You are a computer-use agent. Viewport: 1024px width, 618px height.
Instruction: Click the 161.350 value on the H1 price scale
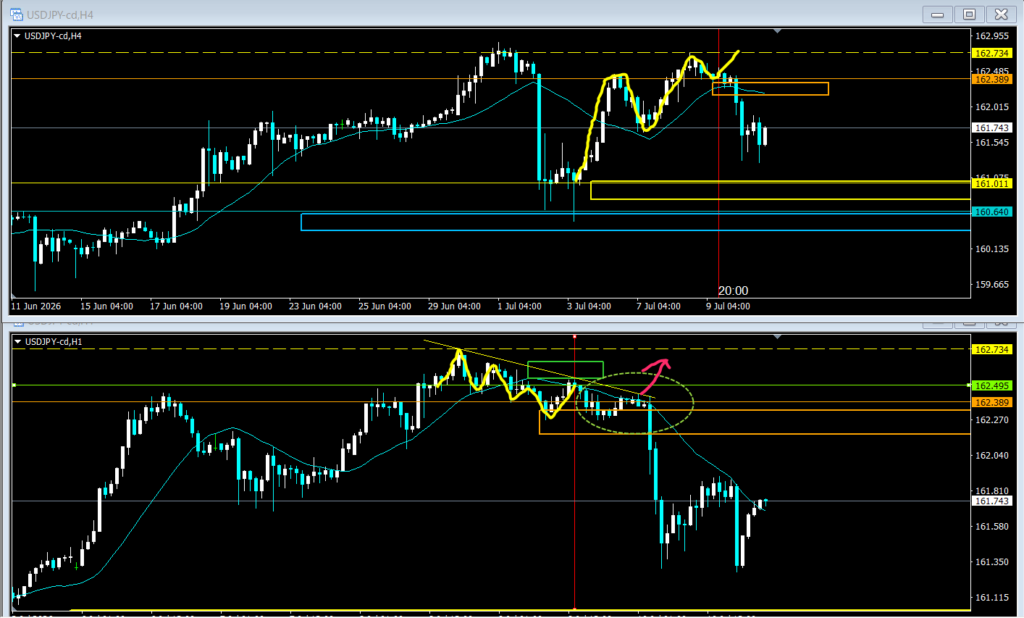(x=992, y=562)
